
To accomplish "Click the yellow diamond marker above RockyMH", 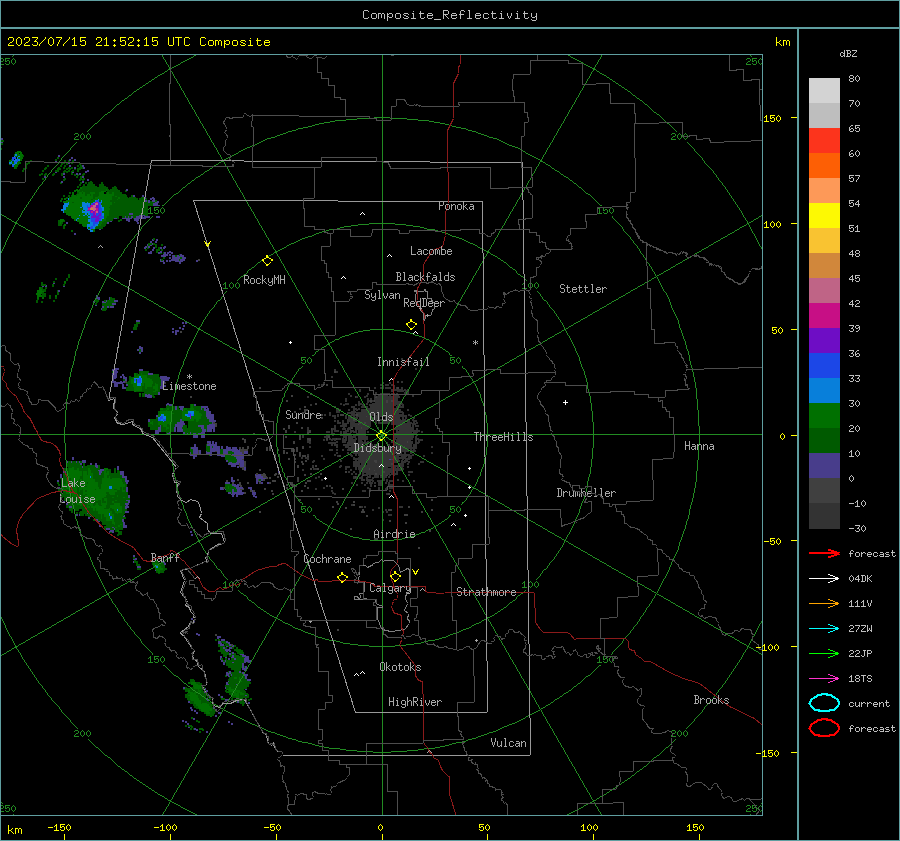I will [x=267, y=261].
